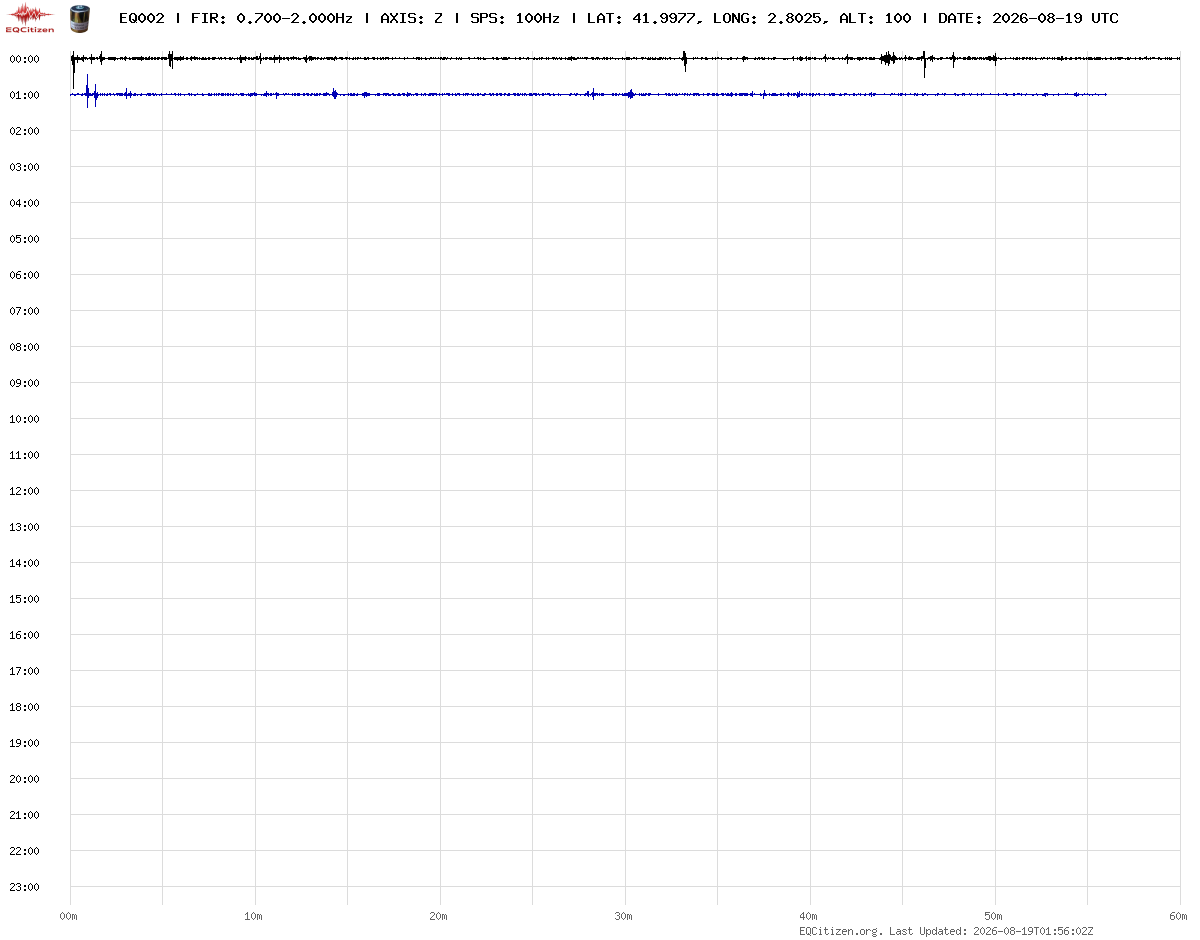1200x940 pixels.
Task: Click the 17:00 hour row label
Action: (23, 671)
